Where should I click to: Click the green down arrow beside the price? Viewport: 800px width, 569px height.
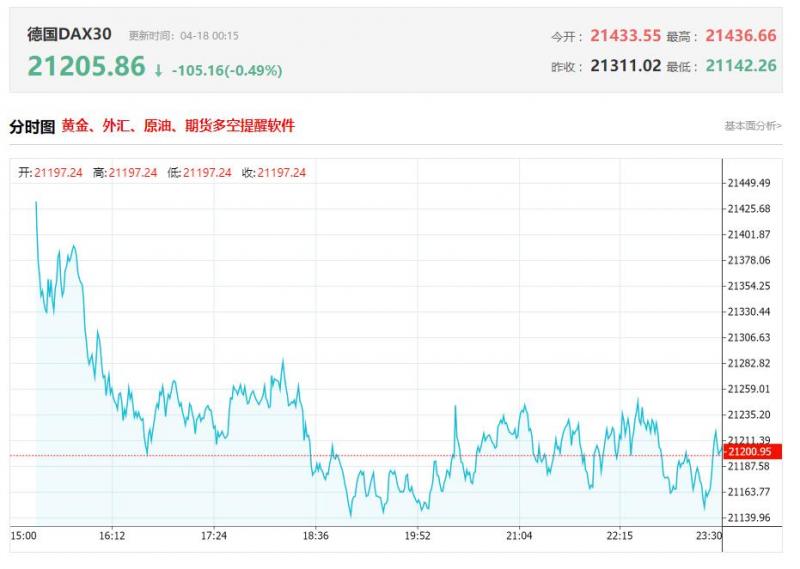(158, 70)
